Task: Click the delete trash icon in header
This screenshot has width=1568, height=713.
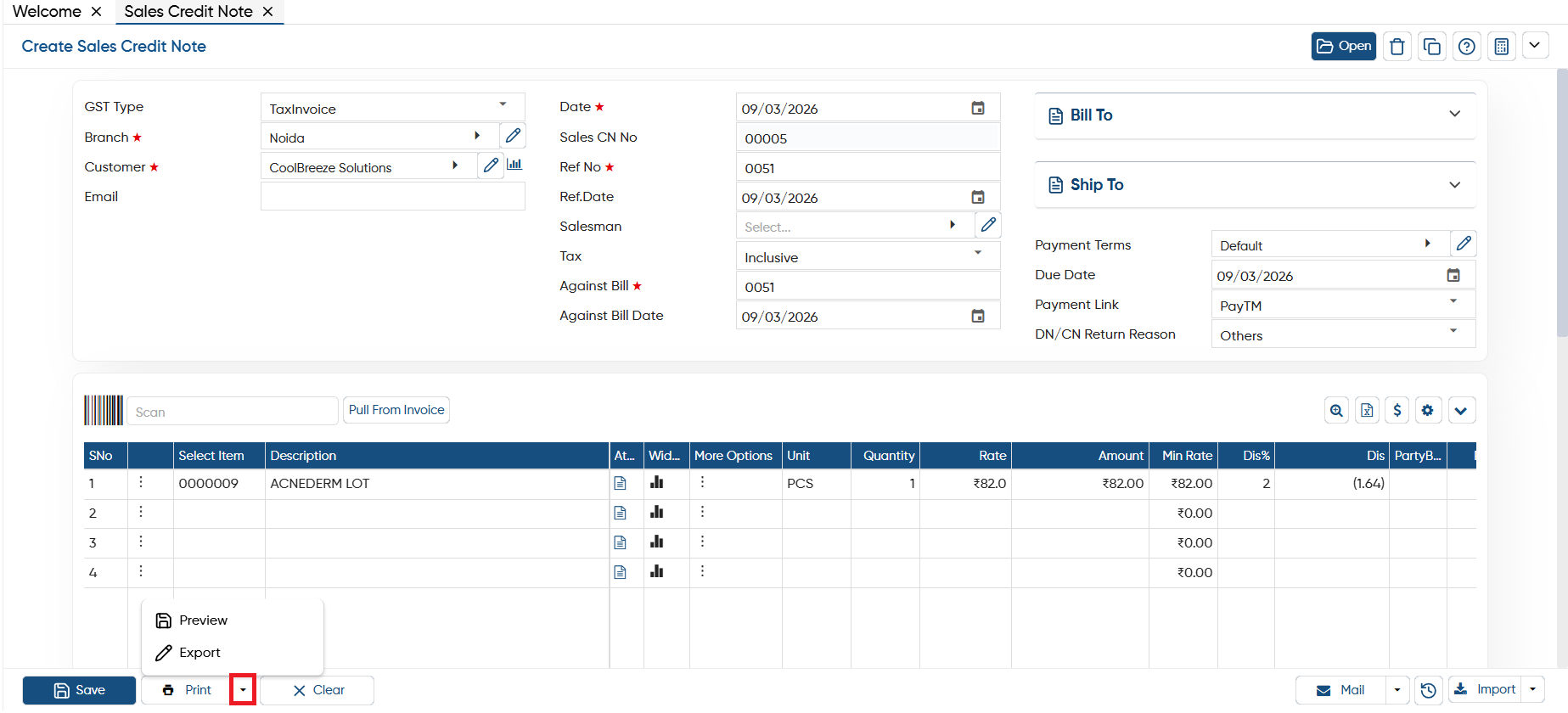Action: pos(1397,47)
